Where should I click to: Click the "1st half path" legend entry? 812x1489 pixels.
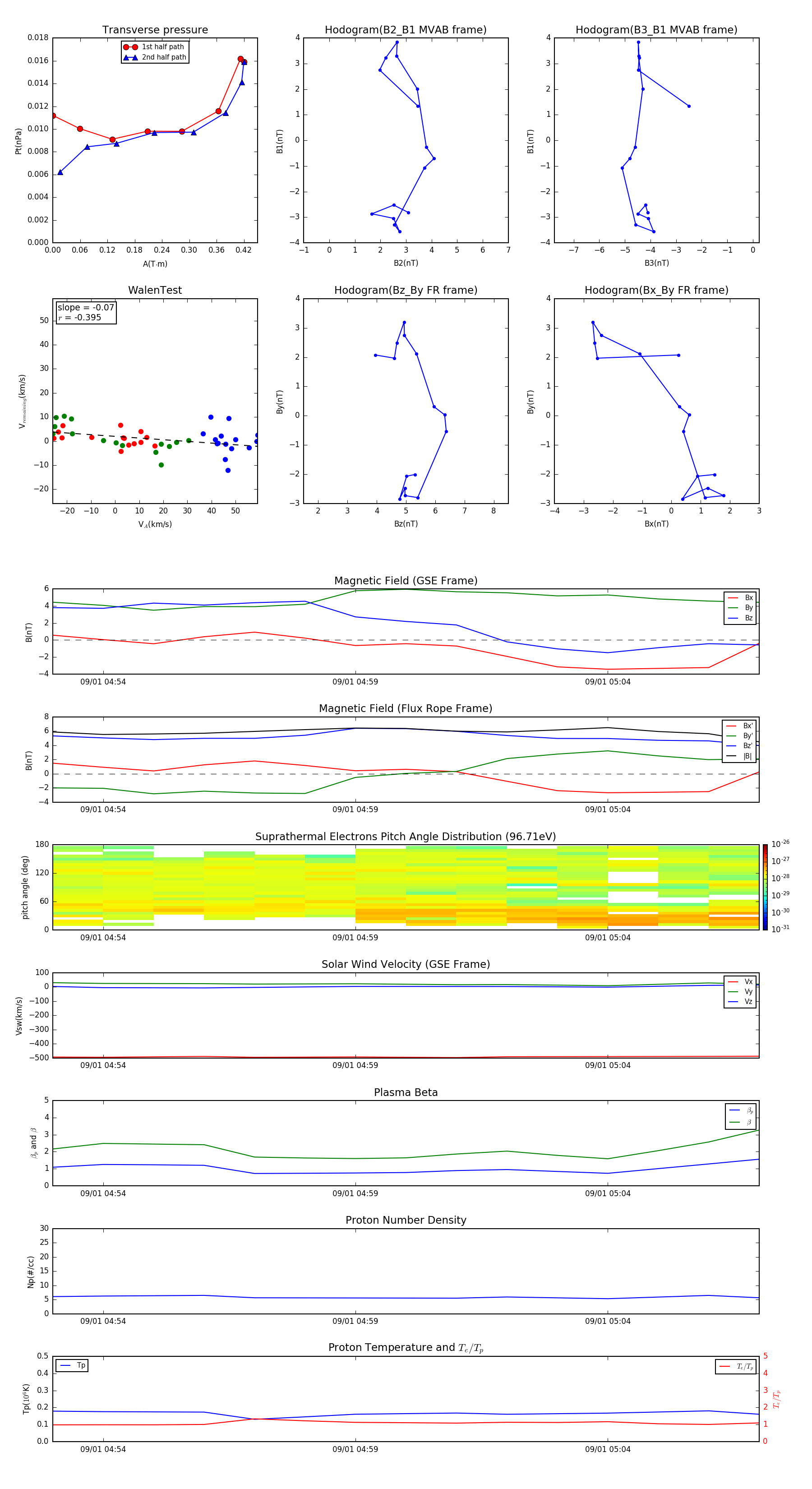154,47
